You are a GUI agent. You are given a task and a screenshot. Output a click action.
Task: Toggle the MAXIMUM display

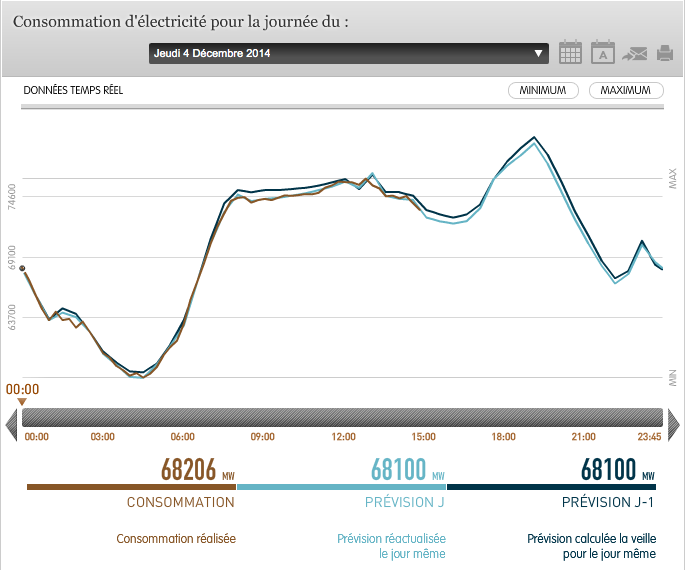pos(626,91)
